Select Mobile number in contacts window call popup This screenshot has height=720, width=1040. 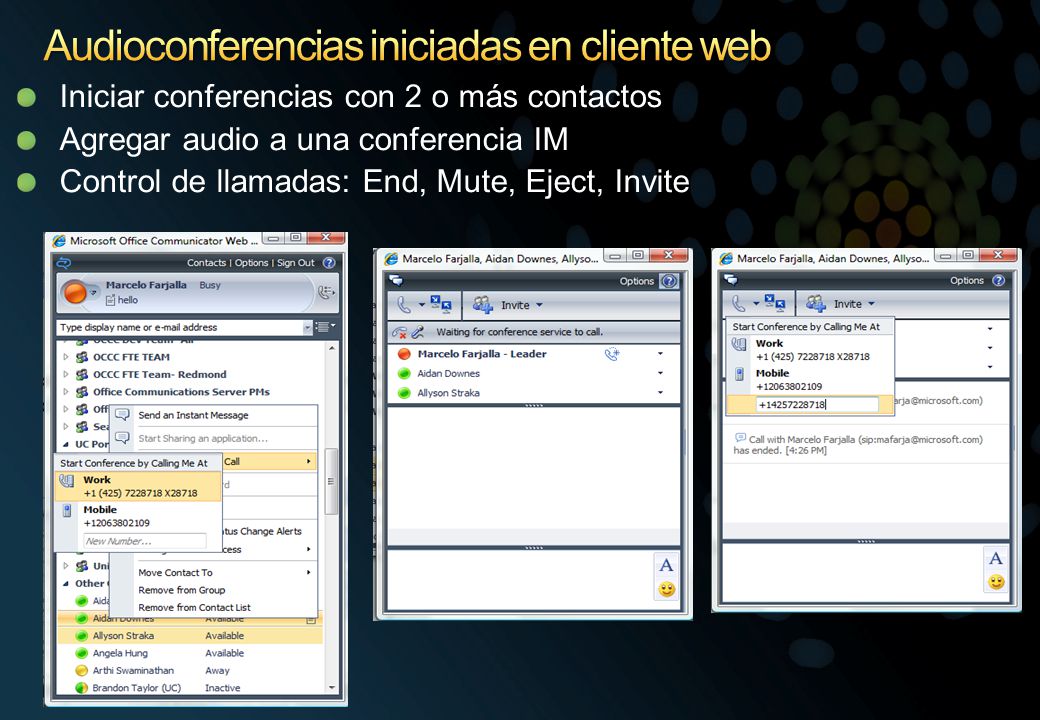pyautogui.click(x=138, y=516)
